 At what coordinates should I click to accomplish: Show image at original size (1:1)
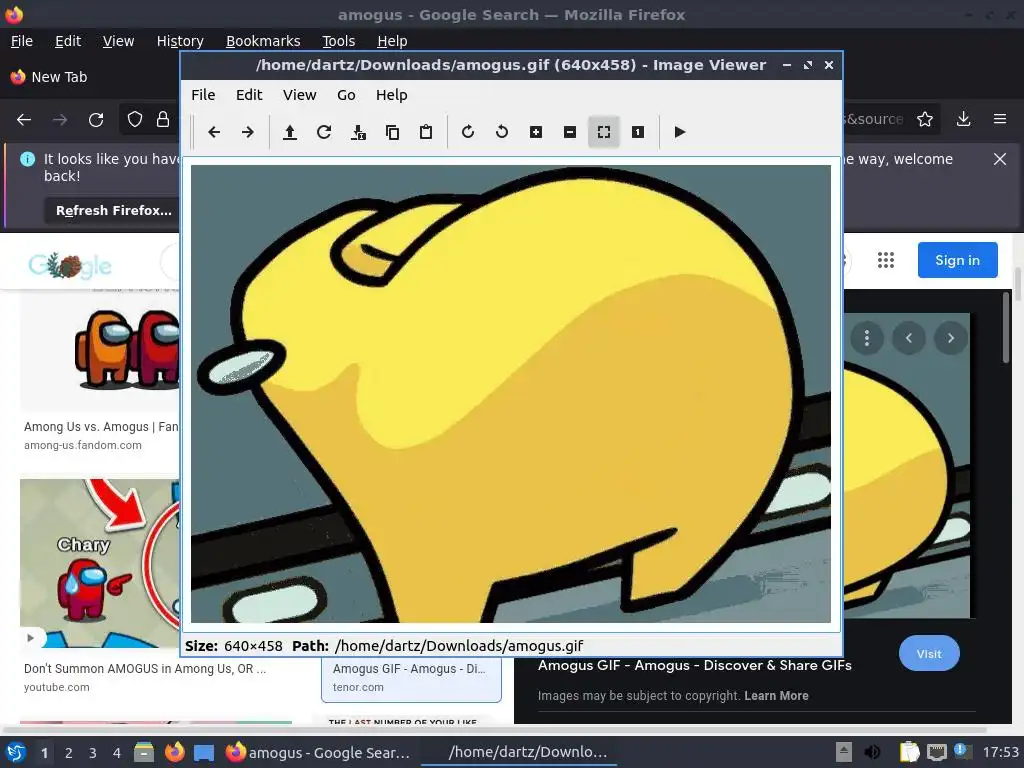[x=638, y=132]
